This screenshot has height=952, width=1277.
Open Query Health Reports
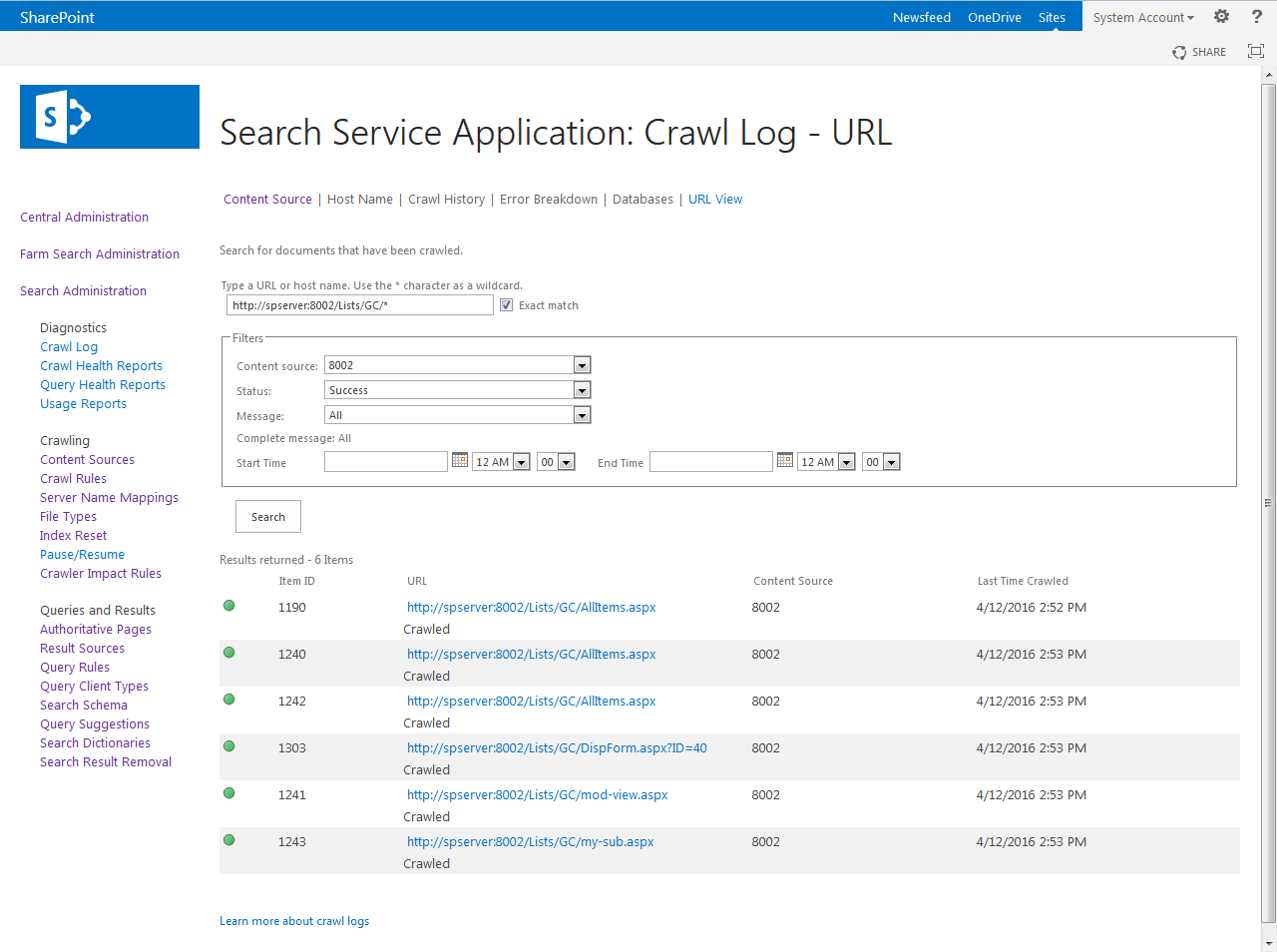pyautogui.click(x=103, y=385)
